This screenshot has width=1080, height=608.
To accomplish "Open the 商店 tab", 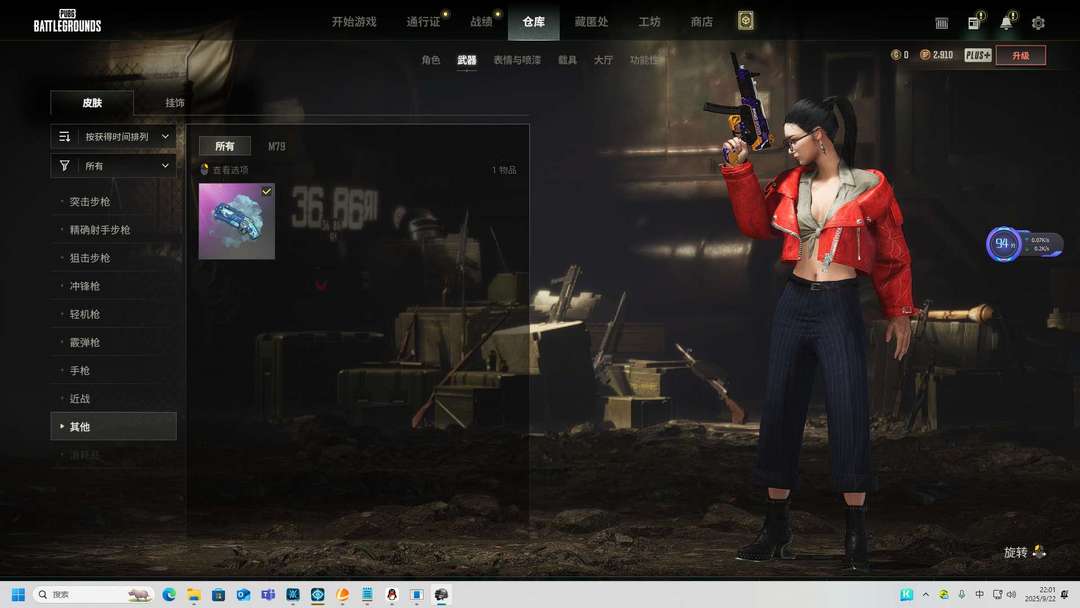I will [701, 22].
